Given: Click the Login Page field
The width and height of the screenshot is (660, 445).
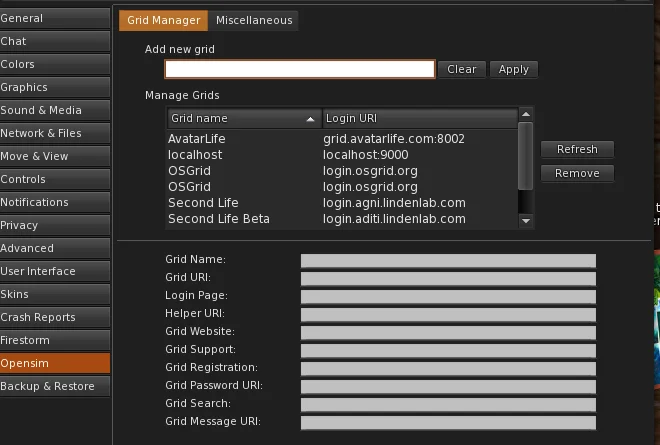Looking at the screenshot, I should point(448,296).
